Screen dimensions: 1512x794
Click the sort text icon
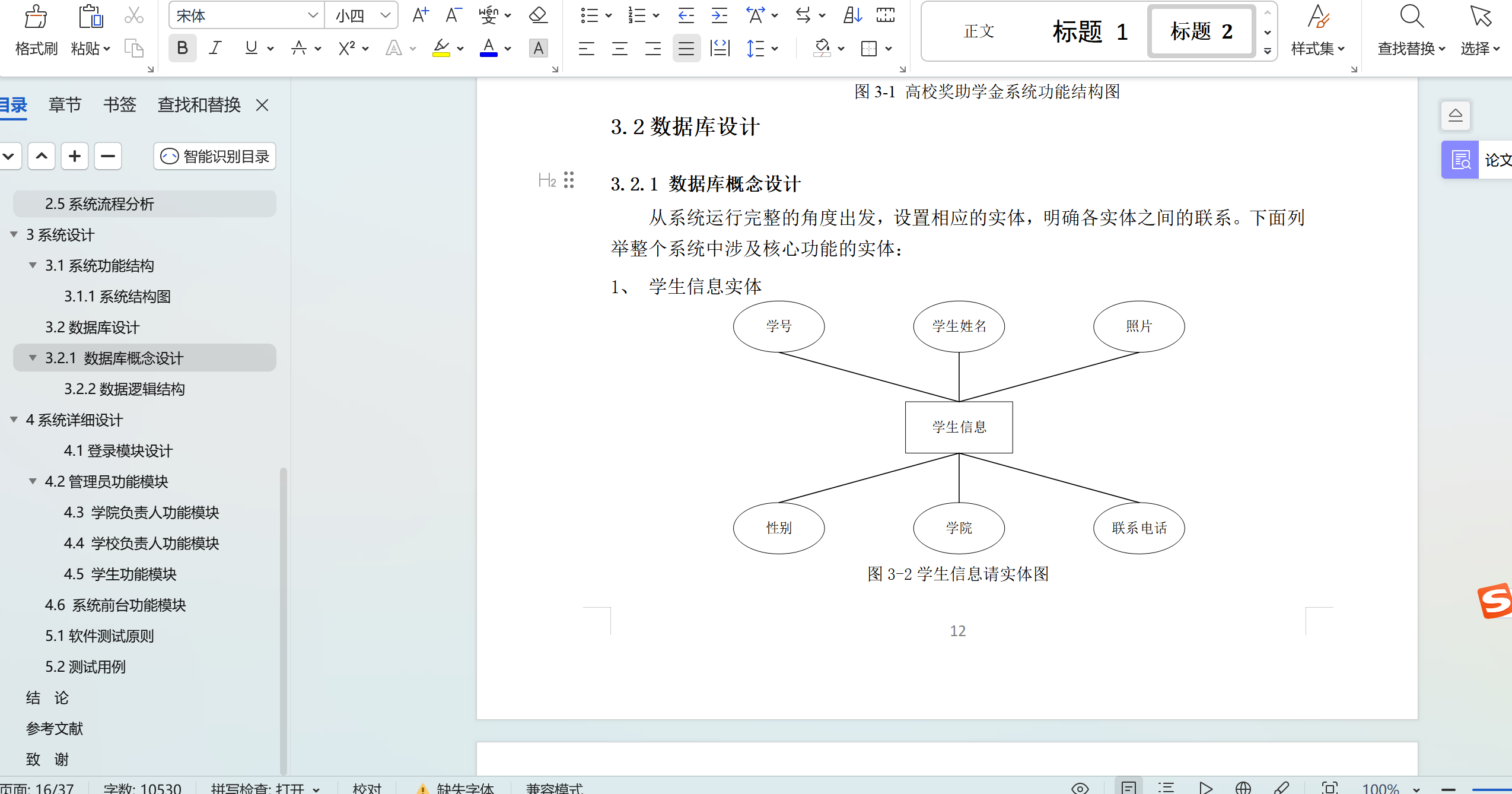click(x=852, y=15)
